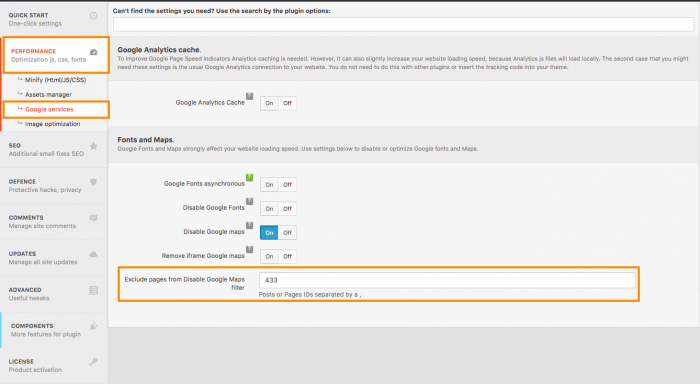Open the Performance section
The width and height of the screenshot is (700, 384).
point(56,55)
